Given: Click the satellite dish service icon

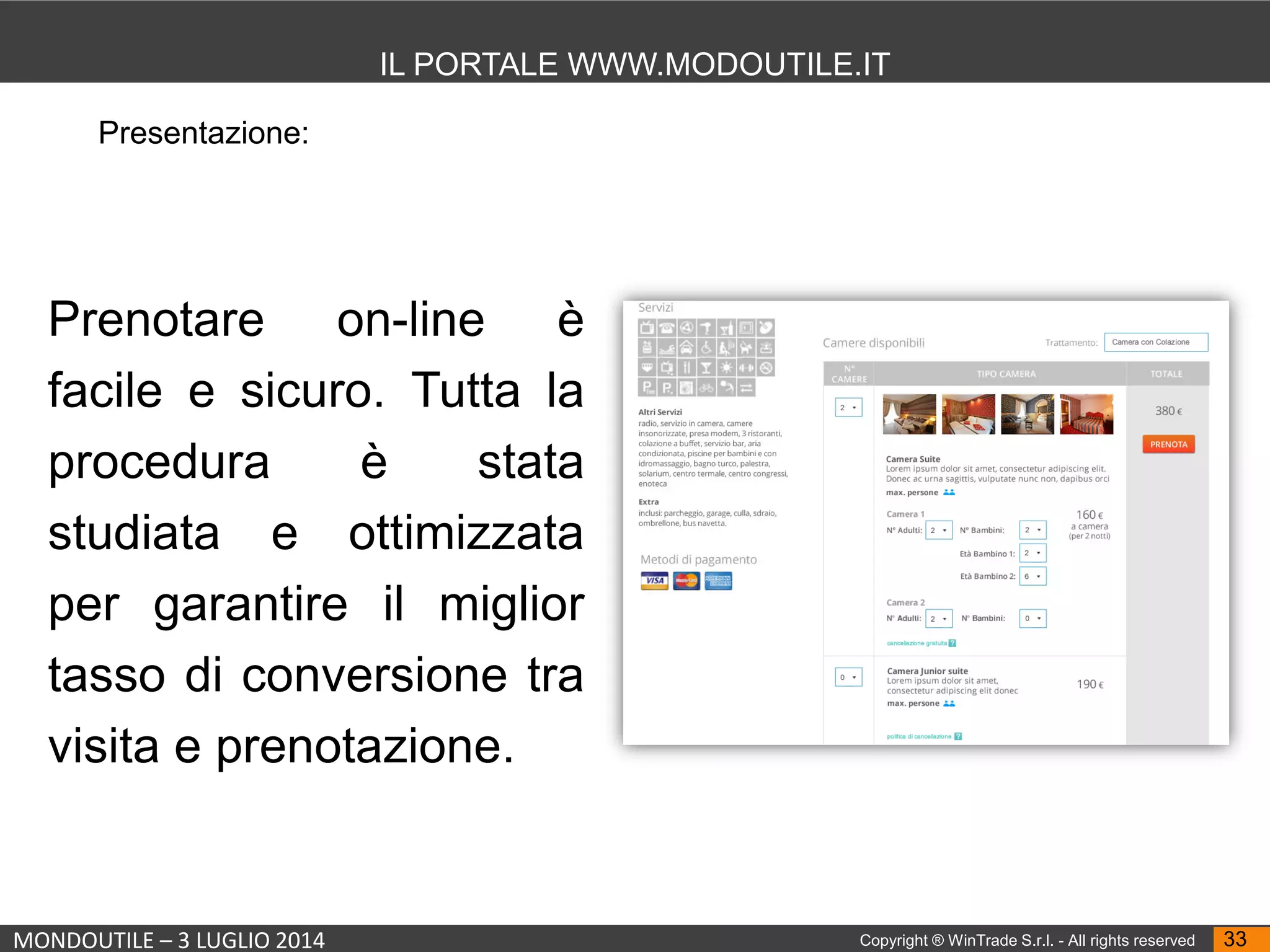Looking at the screenshot, I should point(766,327).
